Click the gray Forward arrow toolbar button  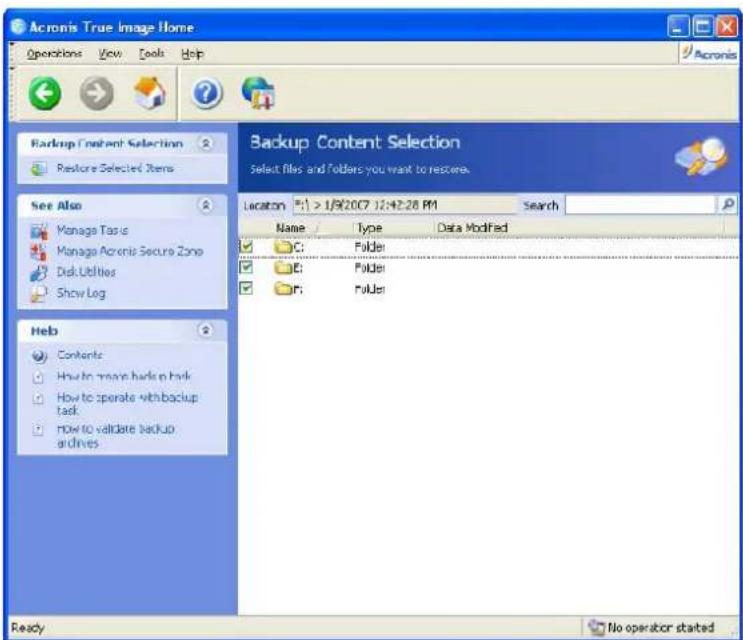pyautogui.click(x=96, y=93)
